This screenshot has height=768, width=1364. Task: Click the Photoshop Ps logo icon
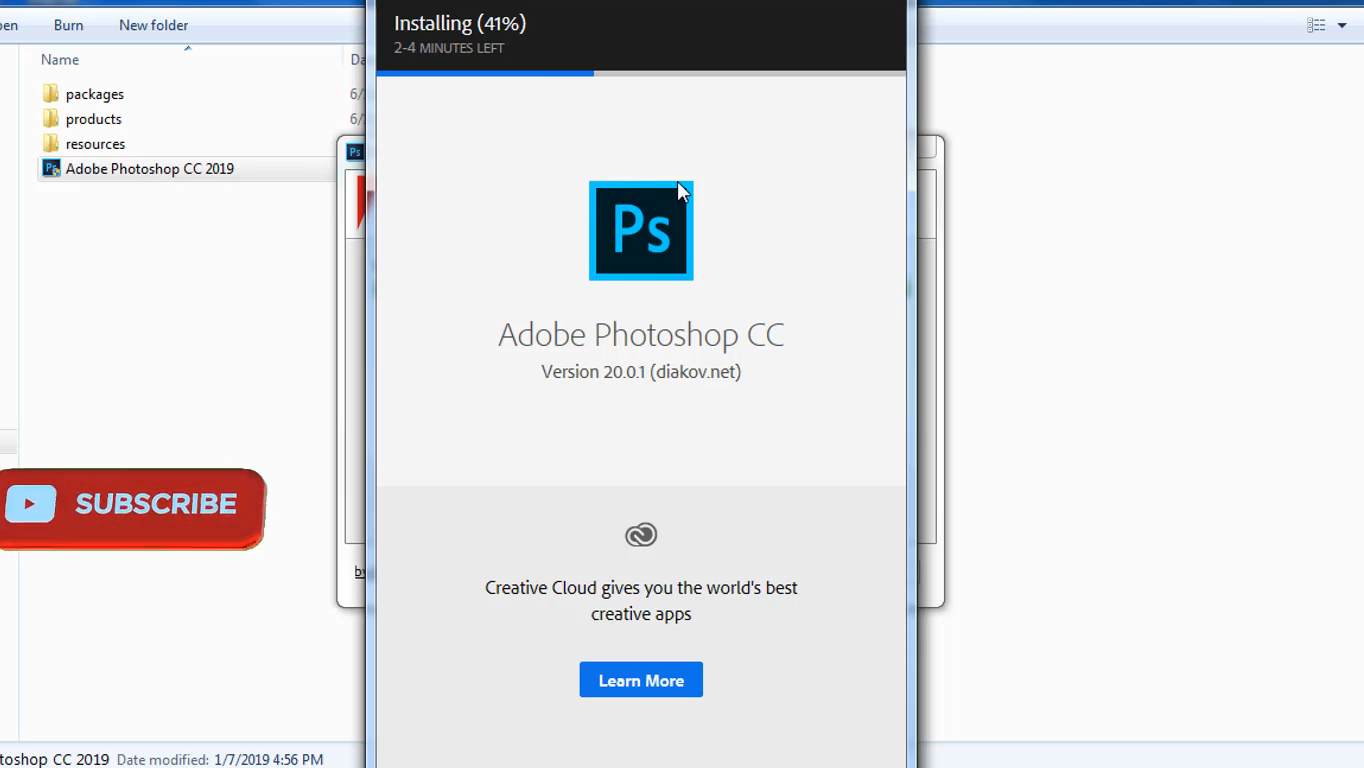pos(641,231)
